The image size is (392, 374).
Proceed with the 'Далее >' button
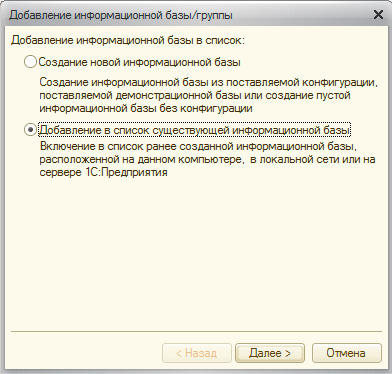(270, 353)
